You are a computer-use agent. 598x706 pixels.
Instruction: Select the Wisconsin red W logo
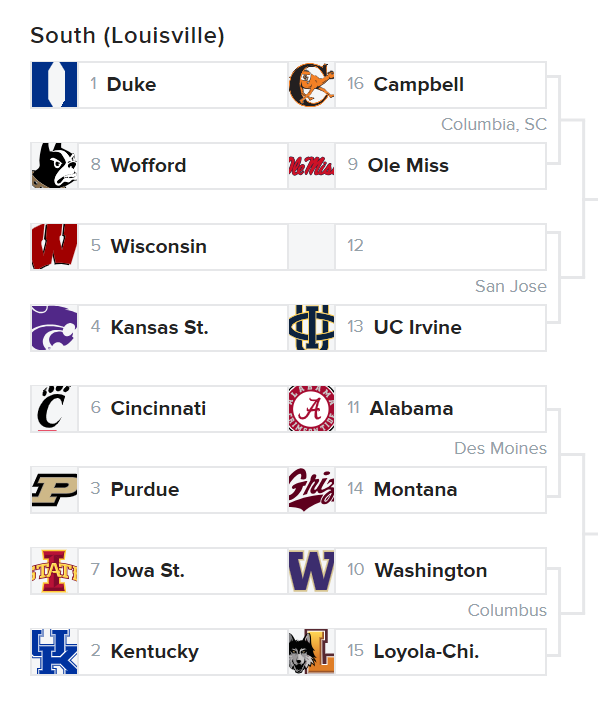(54, 247)
